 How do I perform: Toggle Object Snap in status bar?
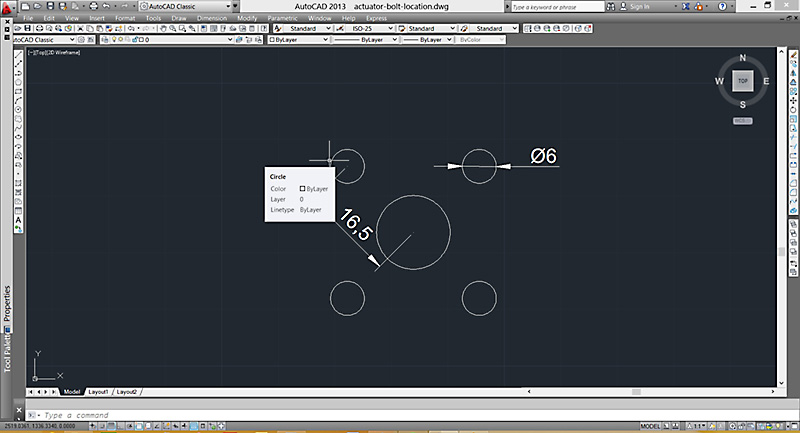pos(139,426)
